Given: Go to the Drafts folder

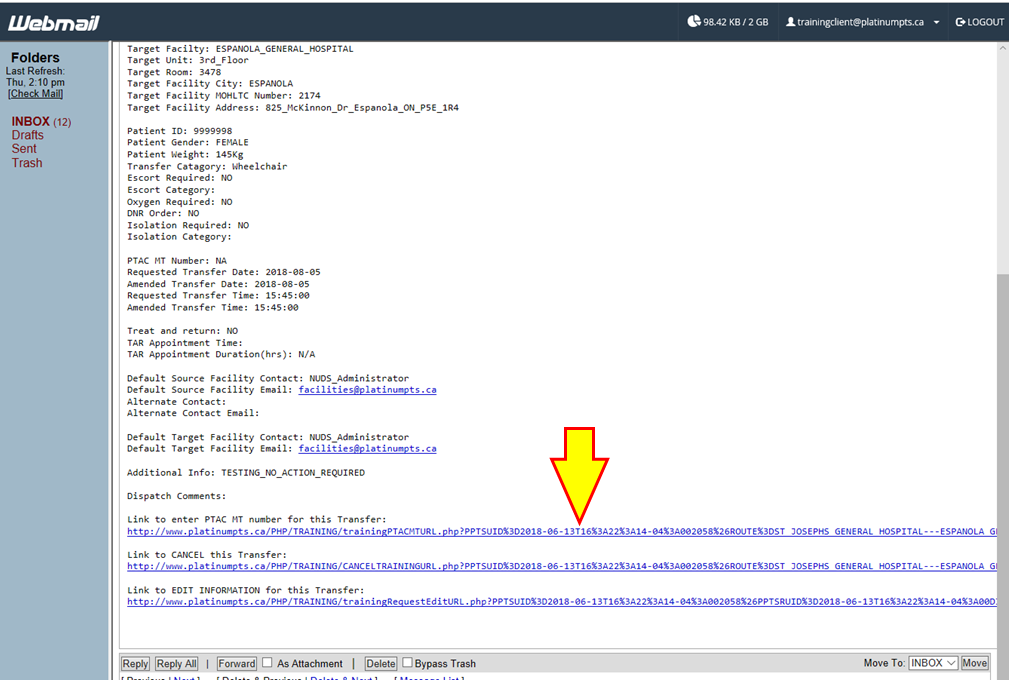Looking at the screenshot, I should 28,135.
